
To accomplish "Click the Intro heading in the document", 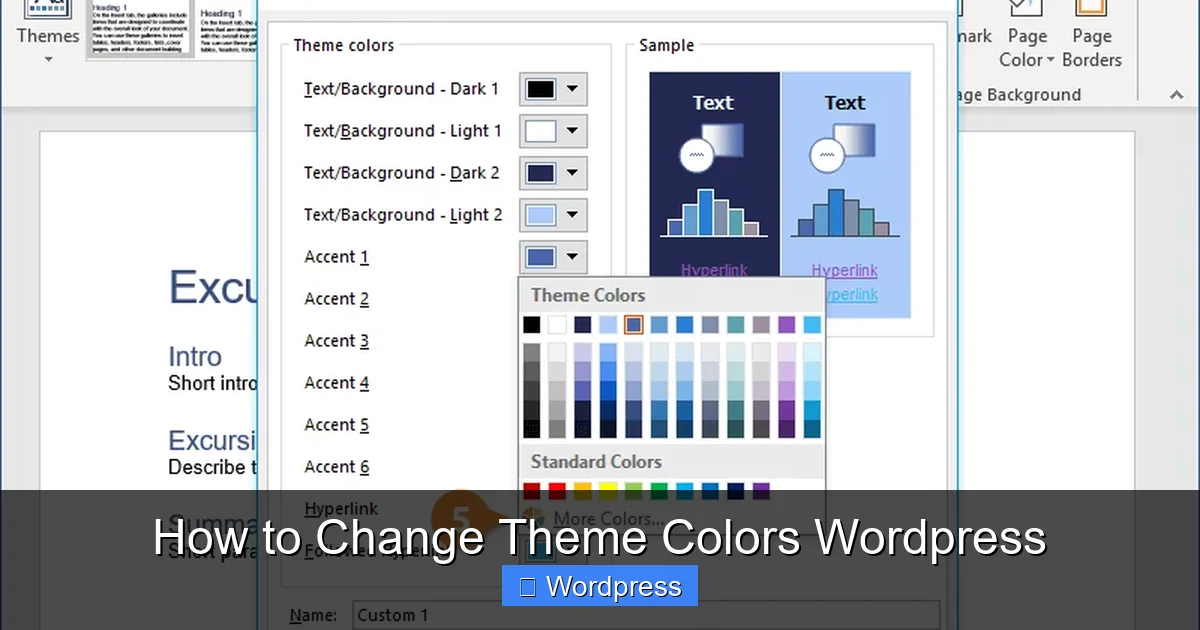I will (x=195, y=357).
